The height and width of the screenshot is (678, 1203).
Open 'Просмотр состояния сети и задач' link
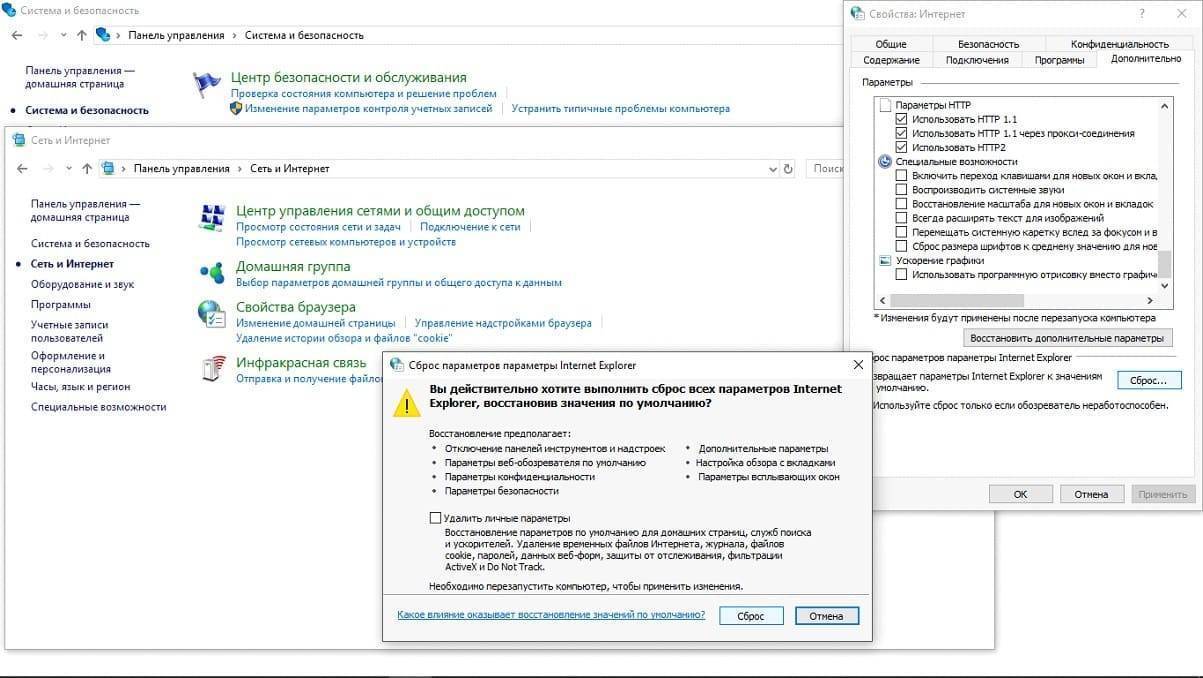coord(319,227)
